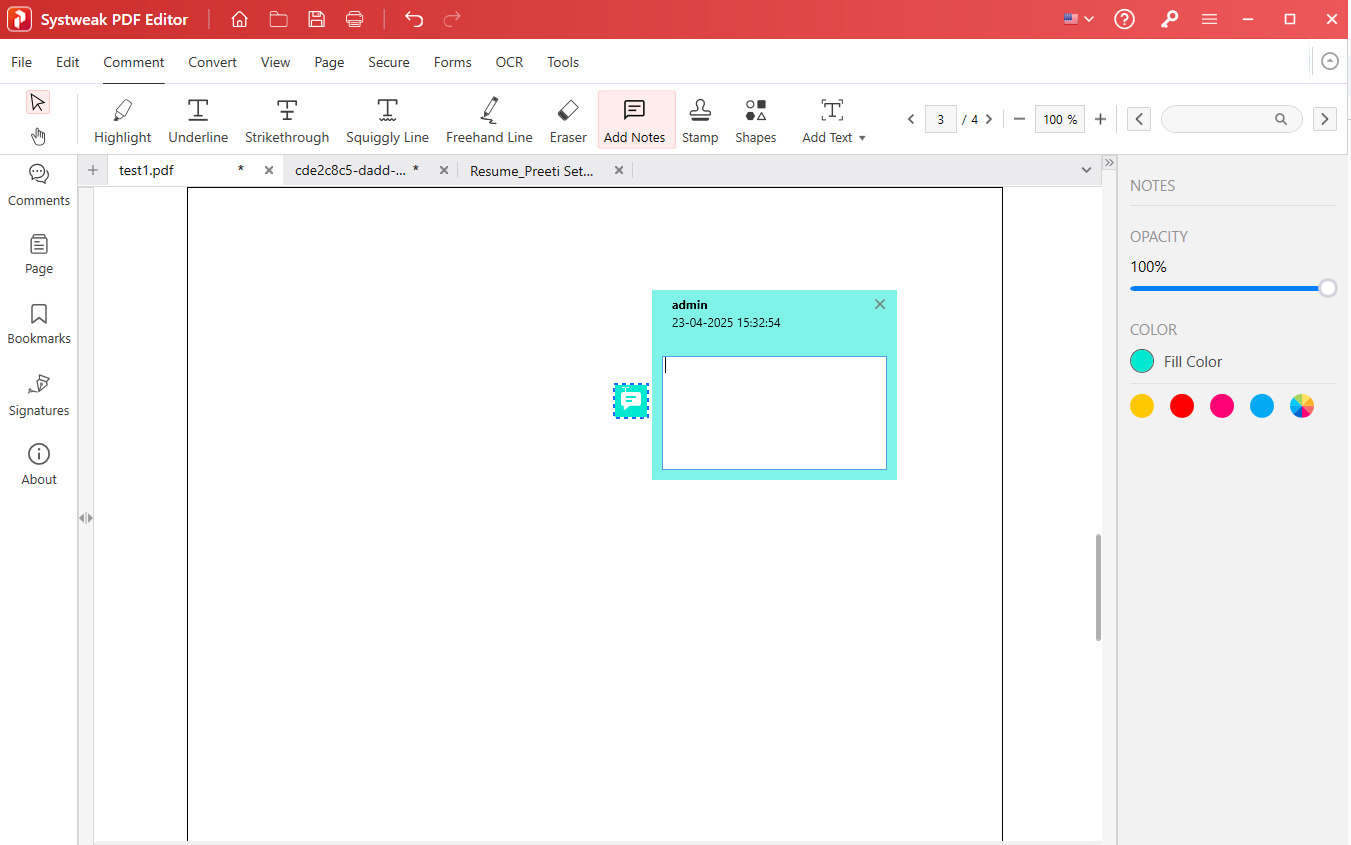Image resolution: width=1351 pixels, height=845 pixels.
Task: Select the note annotation icon on page
Action: 631,401
